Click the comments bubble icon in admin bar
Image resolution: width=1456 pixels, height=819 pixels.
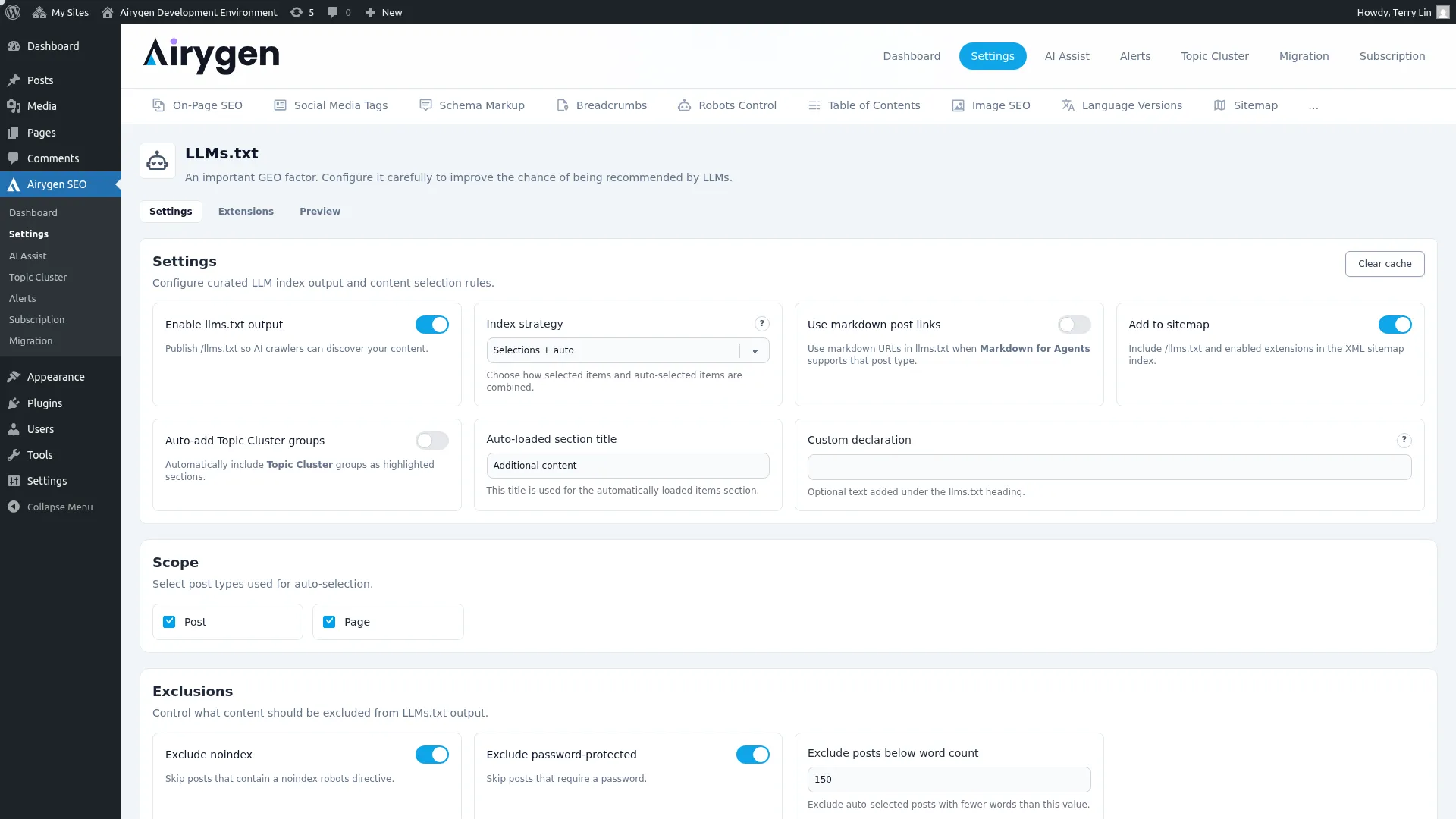[332, 12]
